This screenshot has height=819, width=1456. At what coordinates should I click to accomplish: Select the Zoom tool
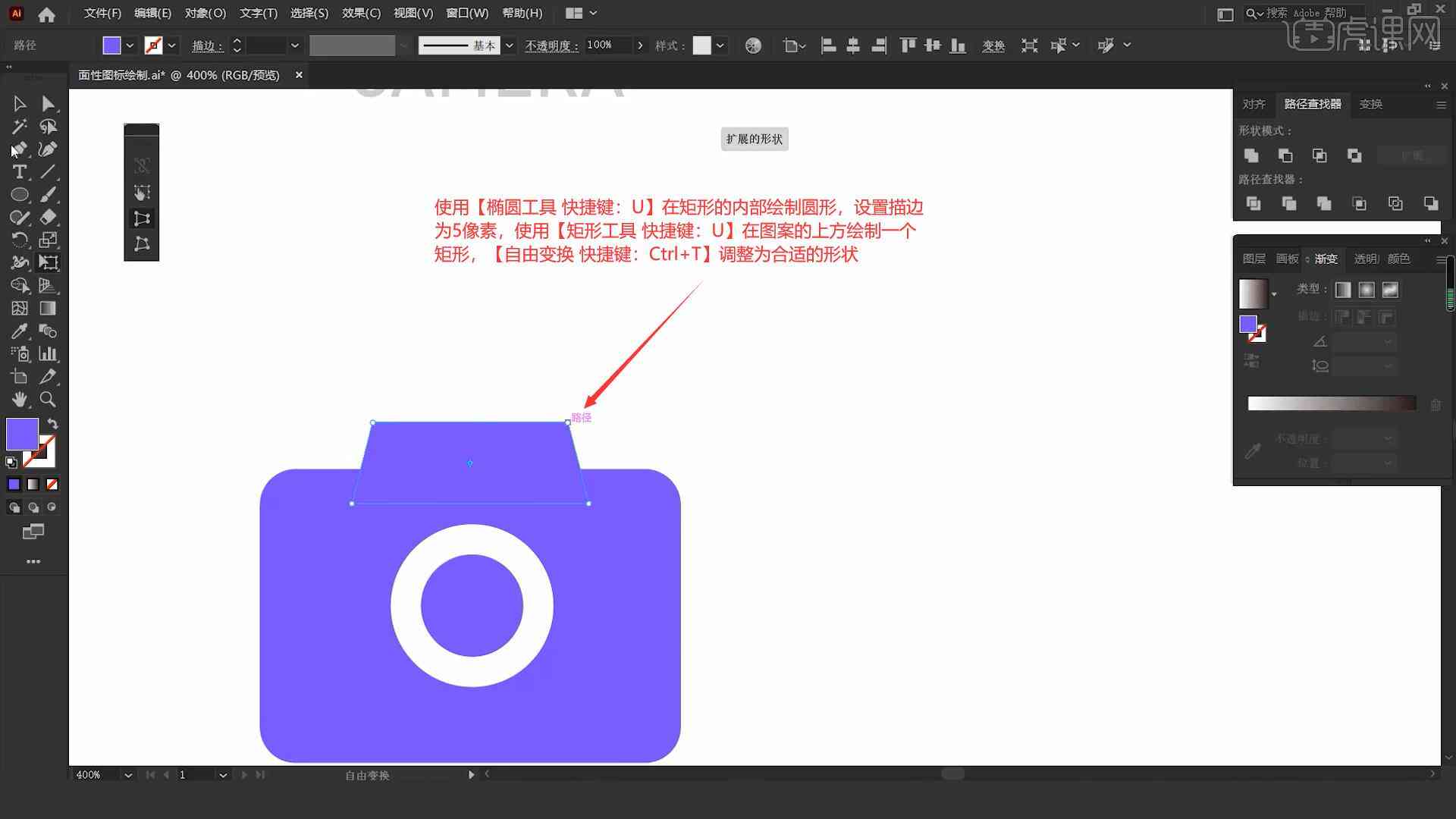click(x=48, y=399)
